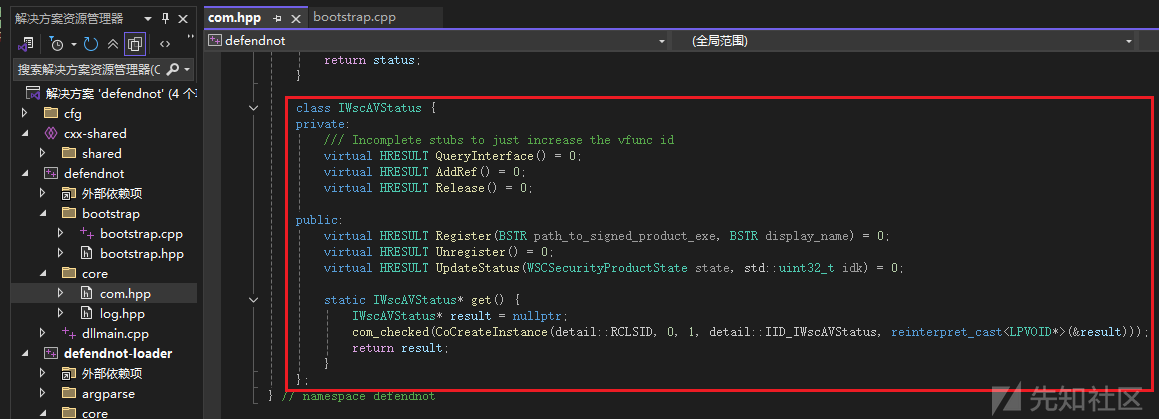
Task: Collapse the bootstrap folder
Action: tap(42, 214)
